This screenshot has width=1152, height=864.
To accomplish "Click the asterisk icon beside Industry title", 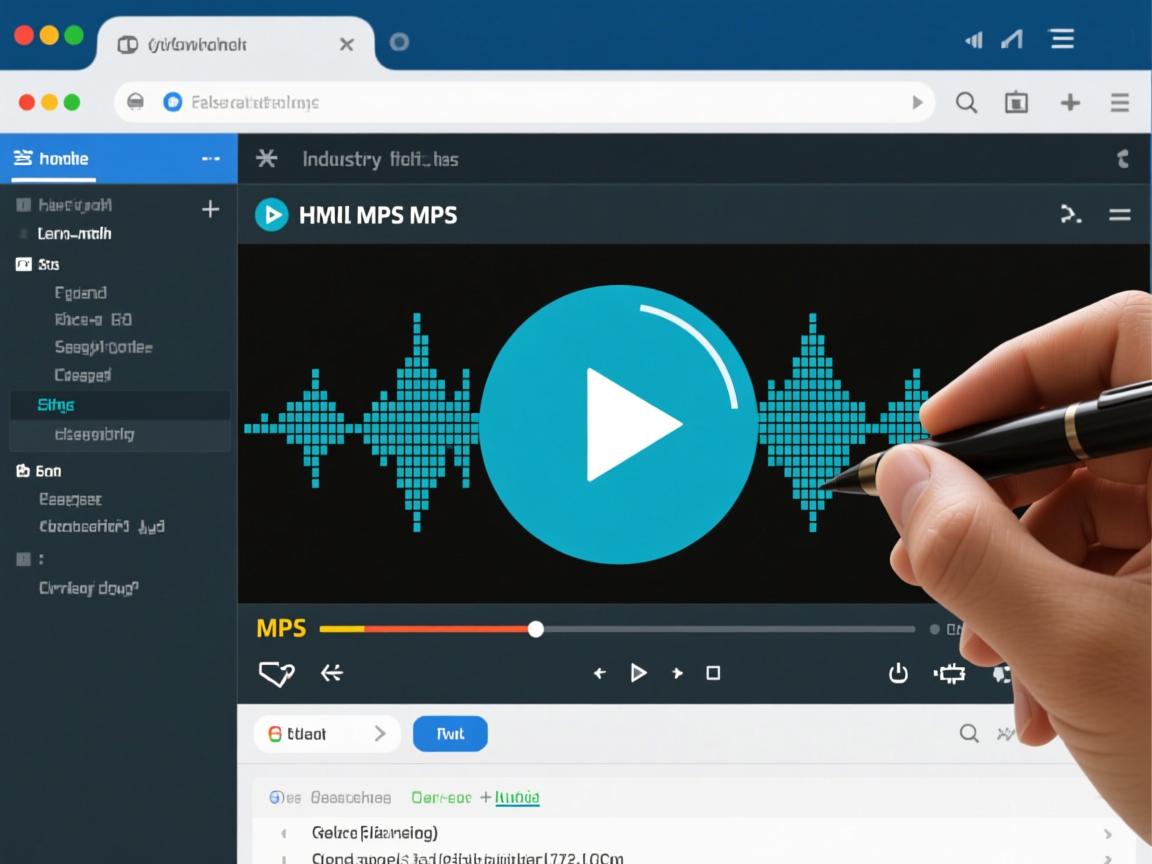I will coord(266,159).
